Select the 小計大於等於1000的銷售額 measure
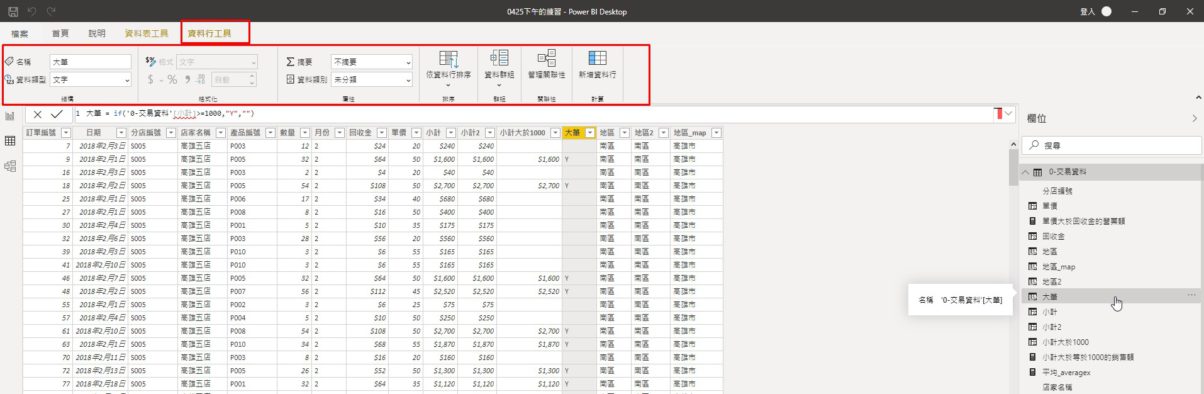1204x394 pixels. (x=1088, y=356)
